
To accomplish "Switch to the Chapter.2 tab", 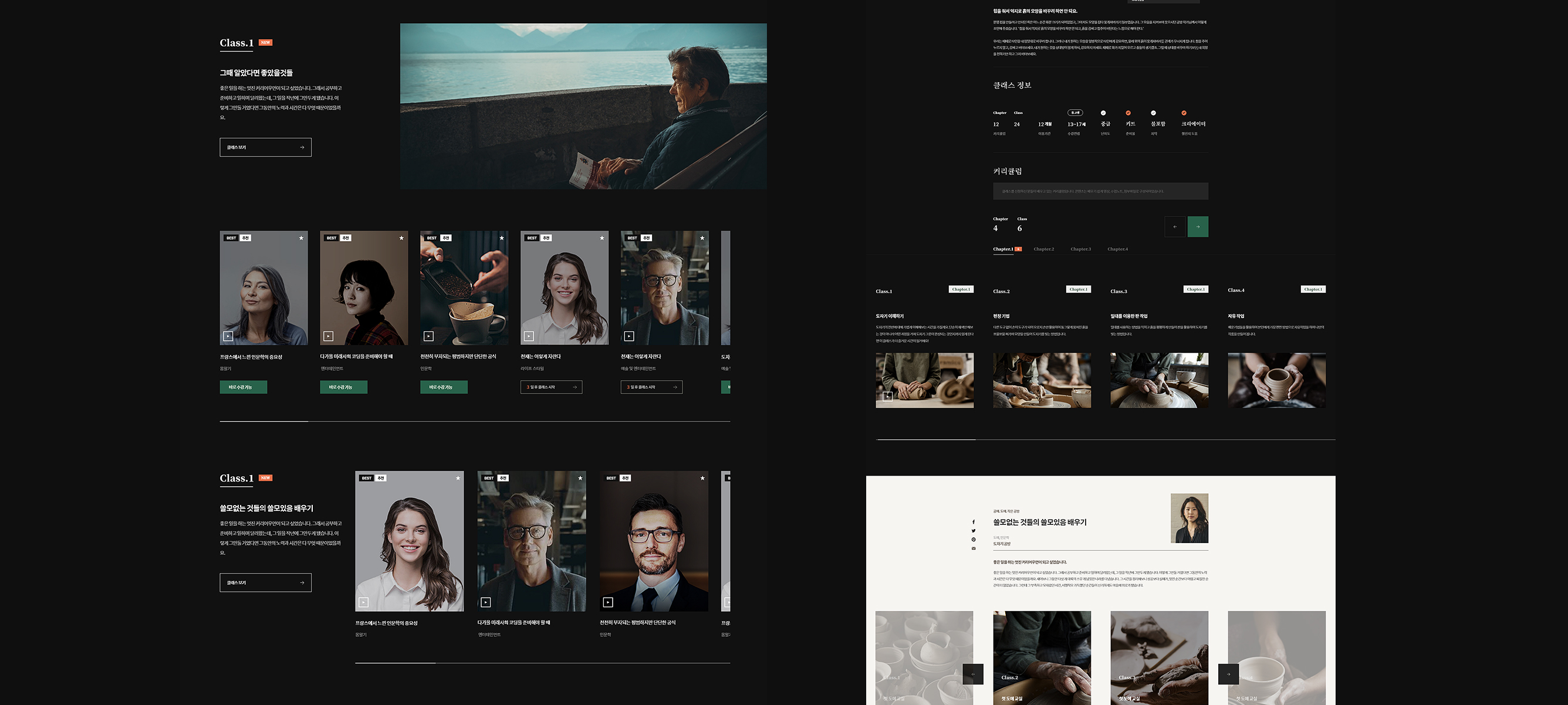I will click(1043, 249).
